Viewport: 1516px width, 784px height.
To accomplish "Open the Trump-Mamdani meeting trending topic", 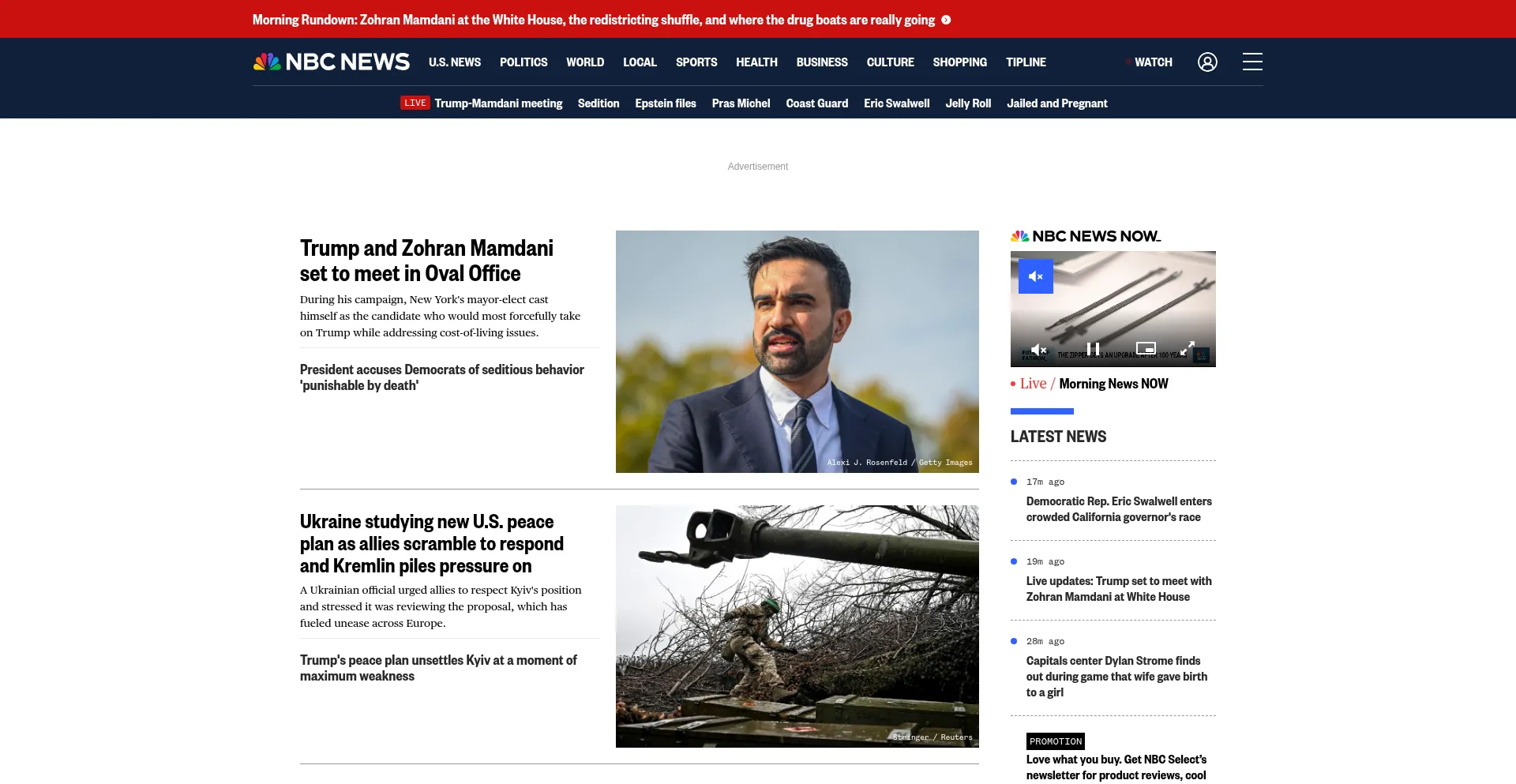I will pos(498,103).
